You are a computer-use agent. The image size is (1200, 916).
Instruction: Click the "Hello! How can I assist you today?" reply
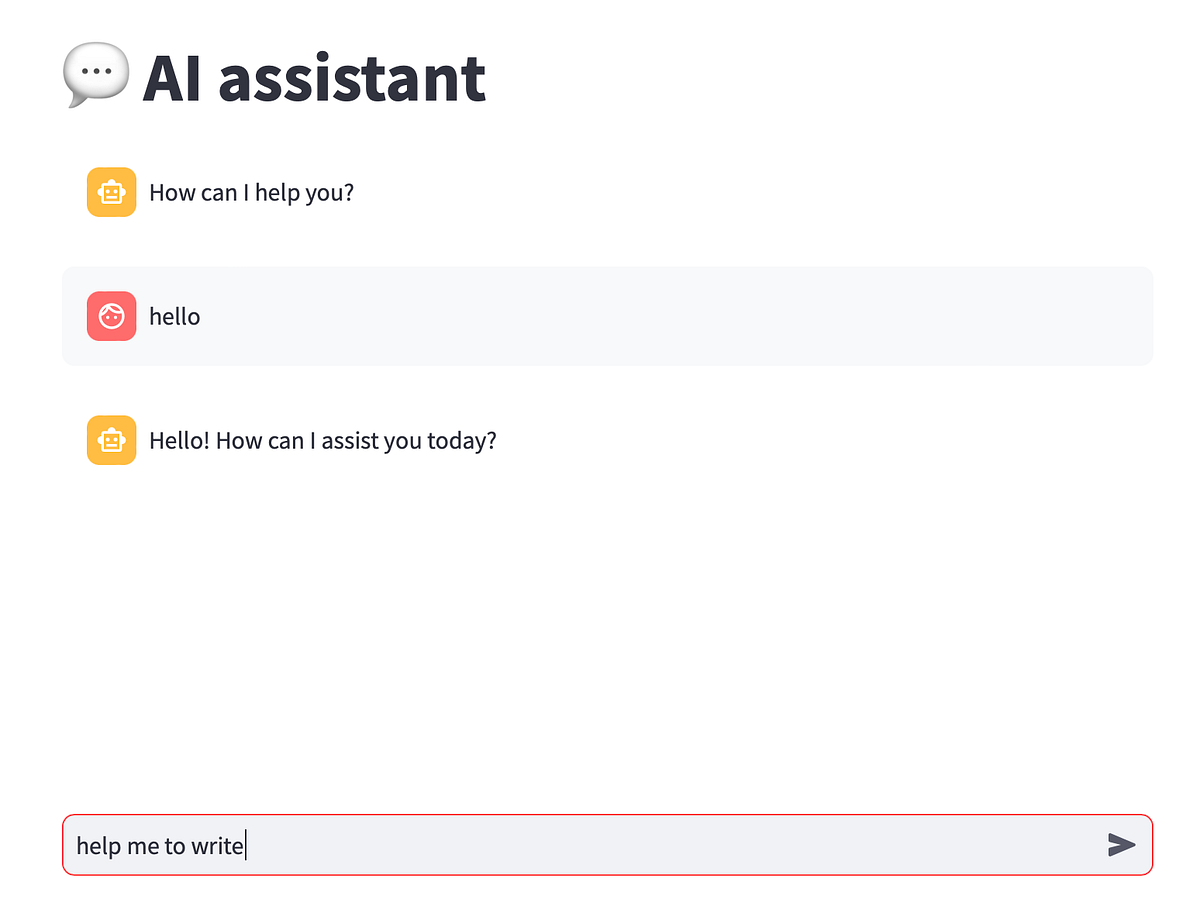pos(322,440)
